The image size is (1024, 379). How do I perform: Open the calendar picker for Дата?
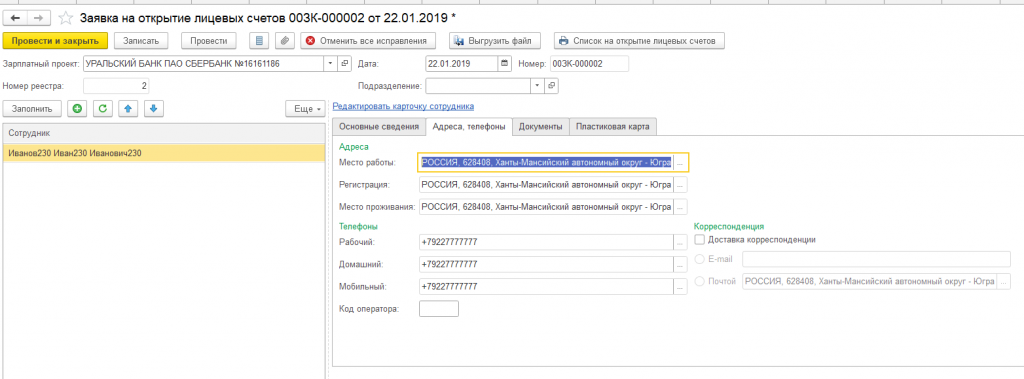[504, 64]
